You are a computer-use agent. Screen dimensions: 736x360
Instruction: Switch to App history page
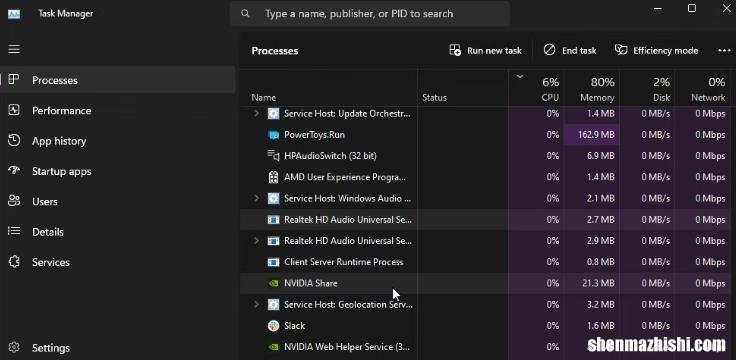coord(118,141)
